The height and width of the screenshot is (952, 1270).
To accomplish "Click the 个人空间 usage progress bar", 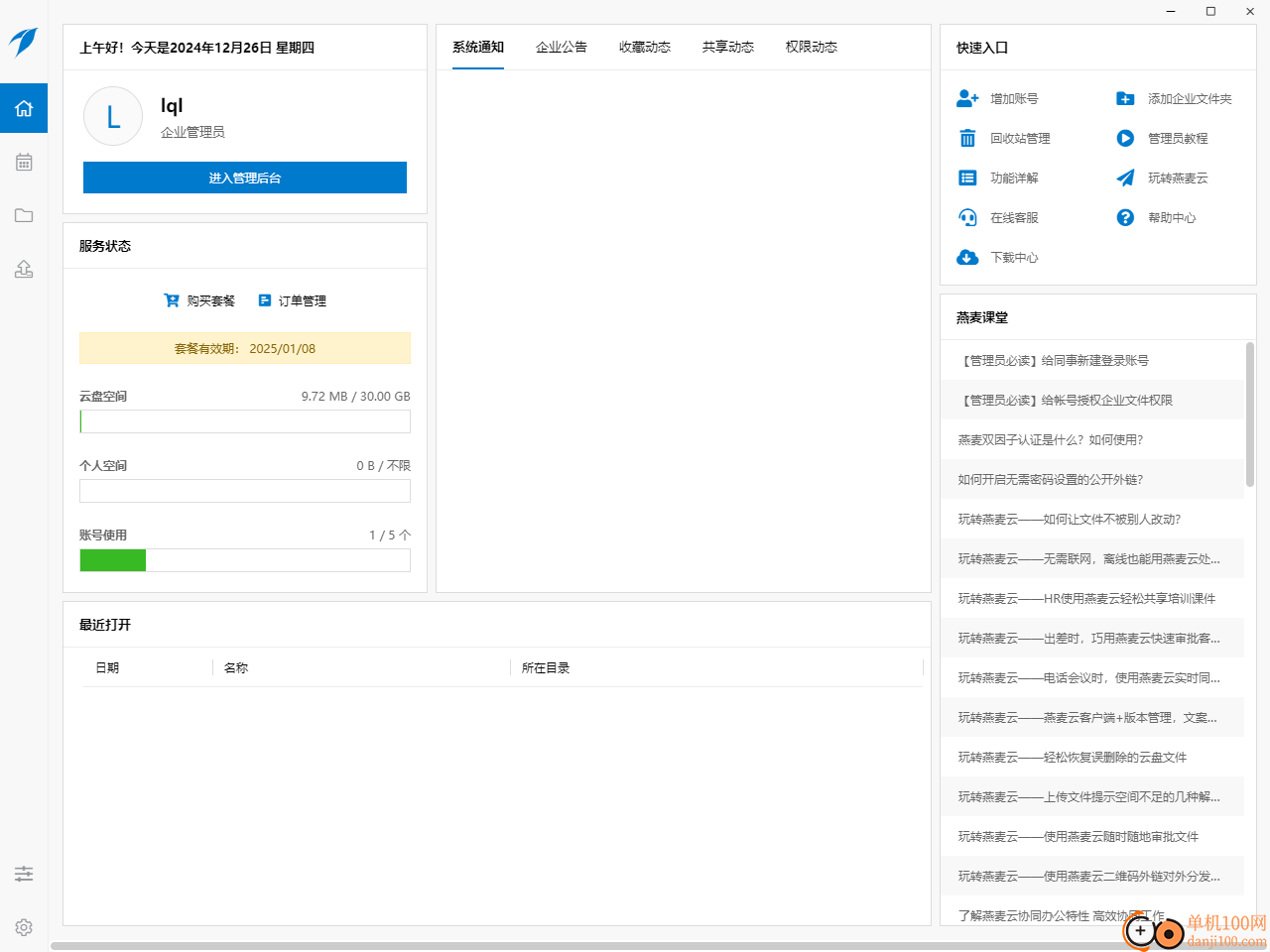I will click(x=245, y=491).
